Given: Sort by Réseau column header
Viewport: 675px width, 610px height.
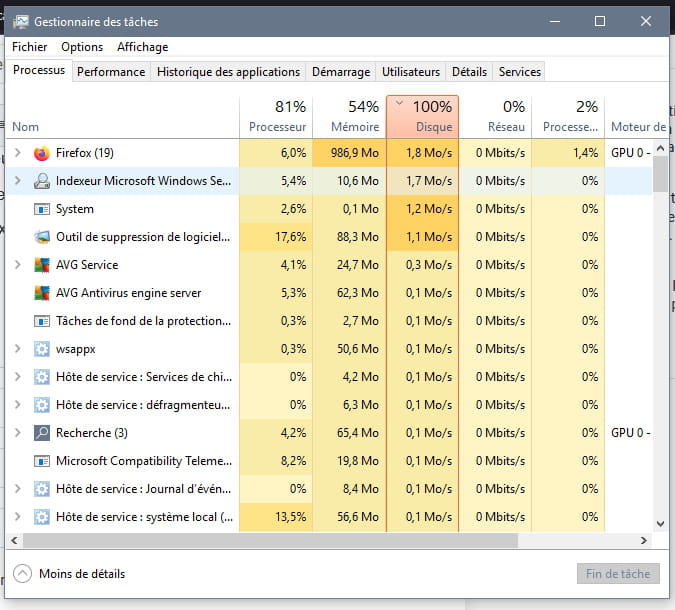Looking at the screenshot, I should 495,117.
